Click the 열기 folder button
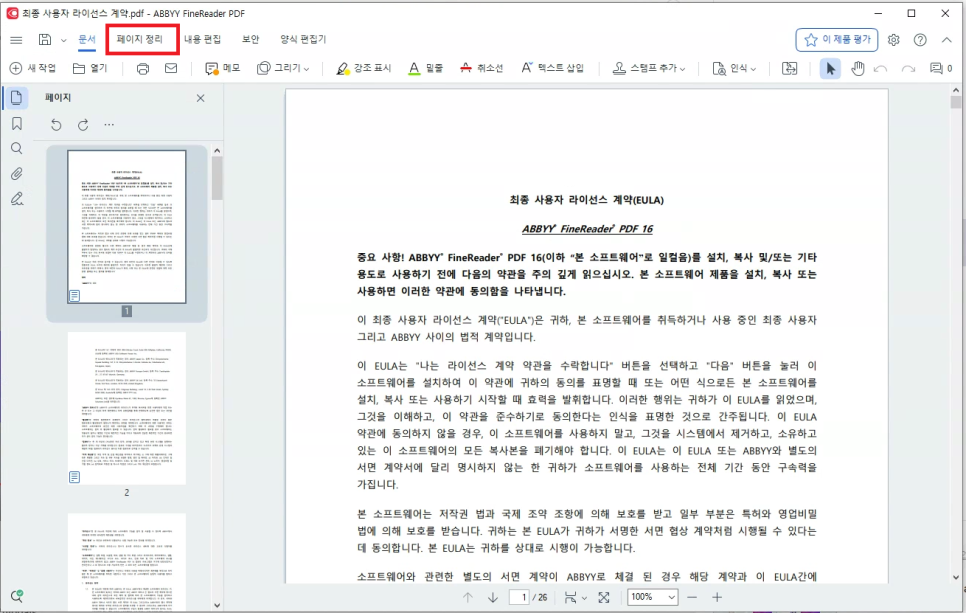 tap(90, 68)
